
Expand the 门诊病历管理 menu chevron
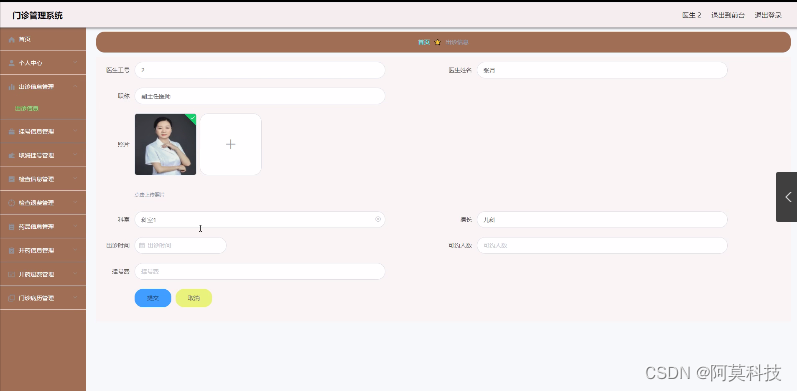75,297
